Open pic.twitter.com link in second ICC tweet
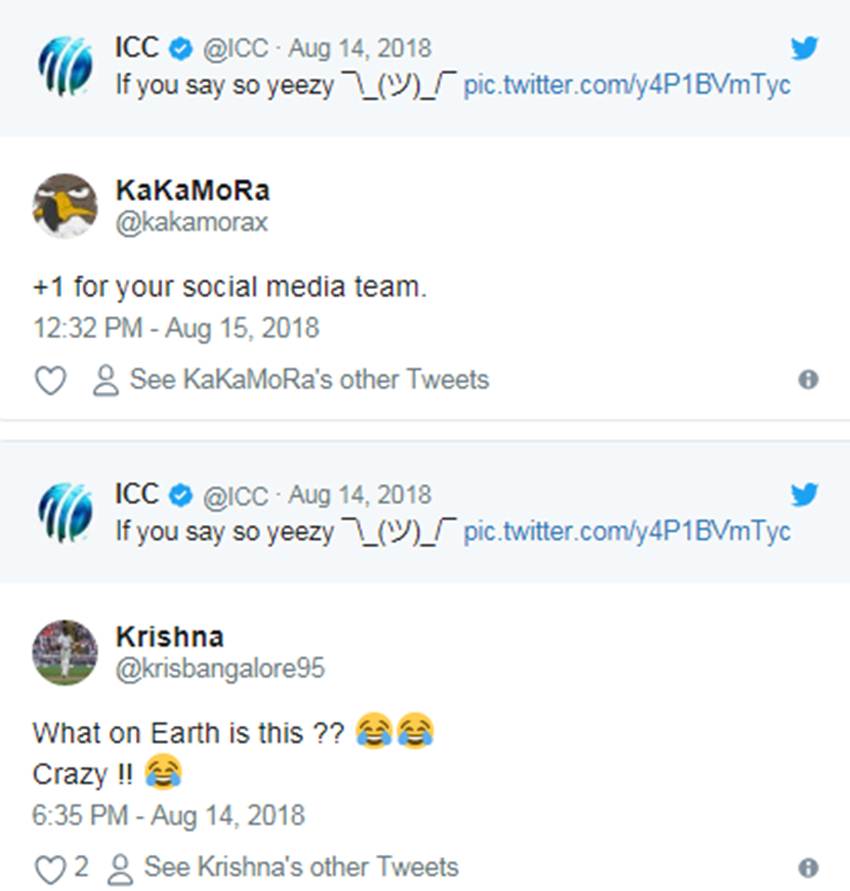Screen dimensions: 850x891 (627, 530)
